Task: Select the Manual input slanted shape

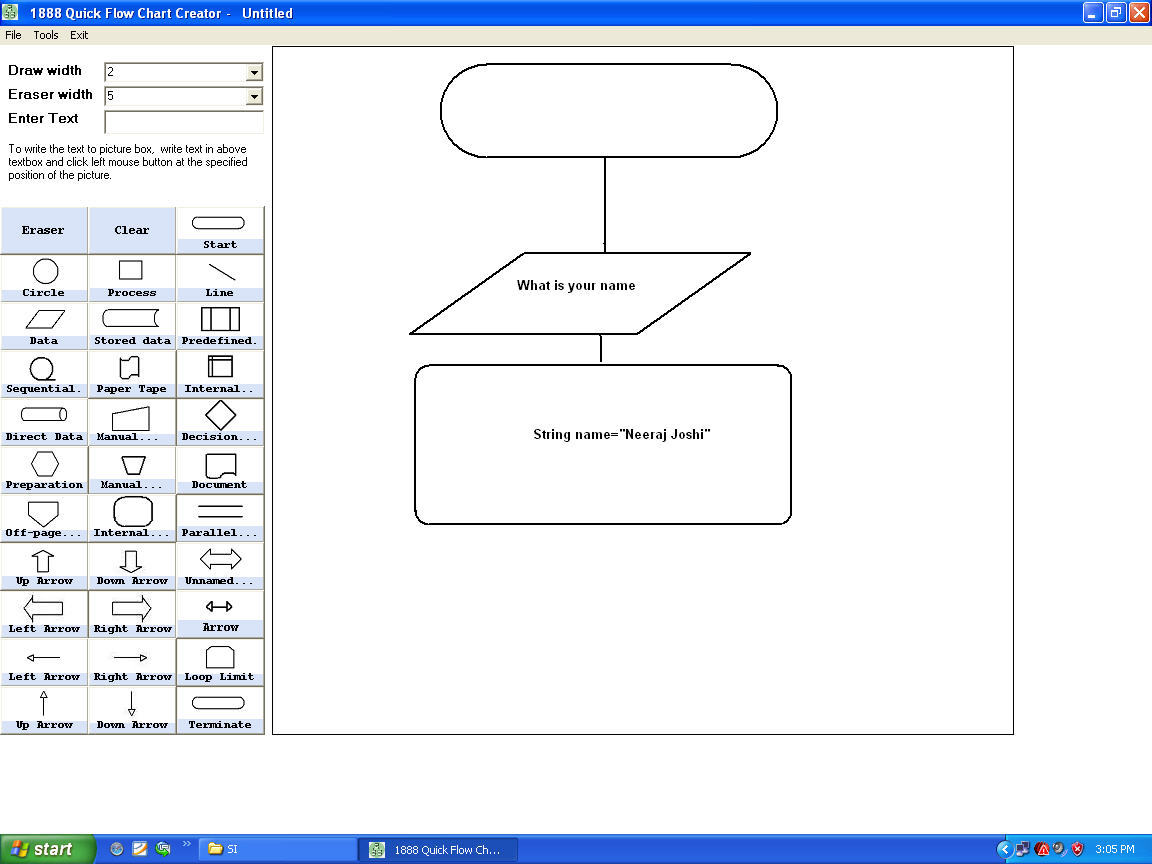Action: pos(132,422)
